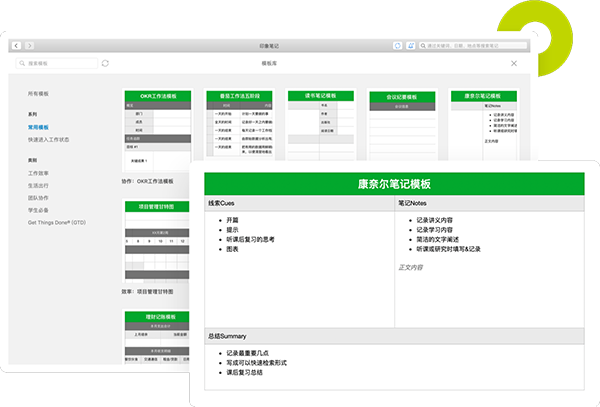Click the caption 效率：项目管理甘特图
The width and height of the screenshot is (600, 407).
(x=148, y=291)
